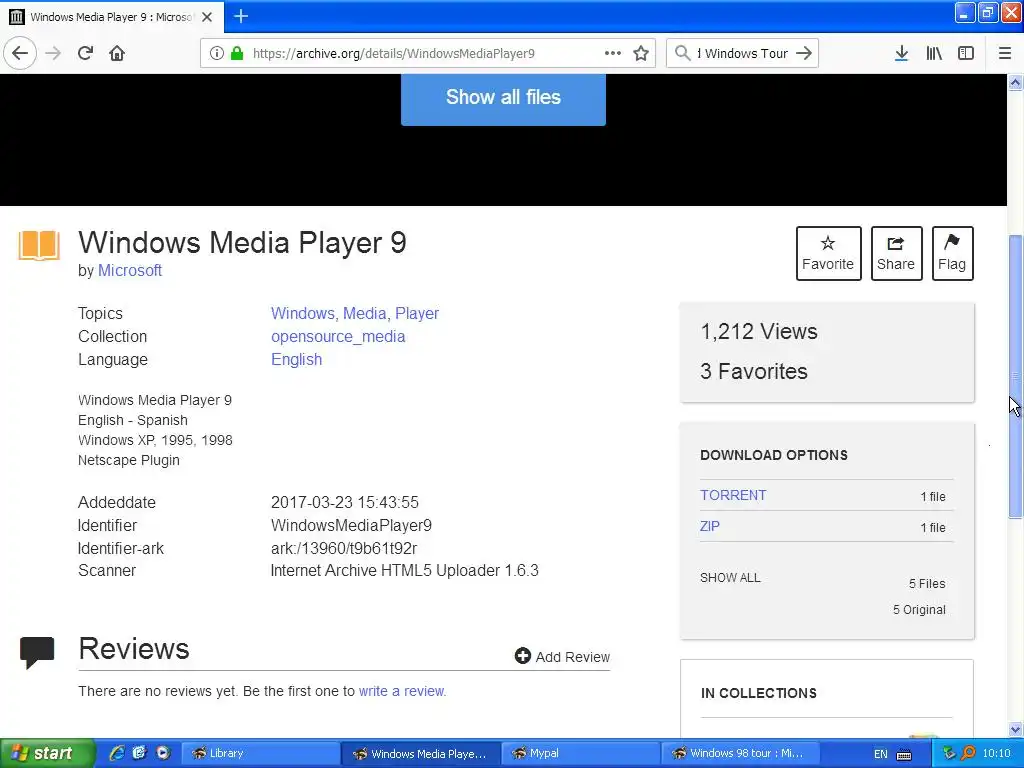The width and height of the screenshot is (1024, 768).
Task: Click SHOW ALL download options
Action: (730, 578)
